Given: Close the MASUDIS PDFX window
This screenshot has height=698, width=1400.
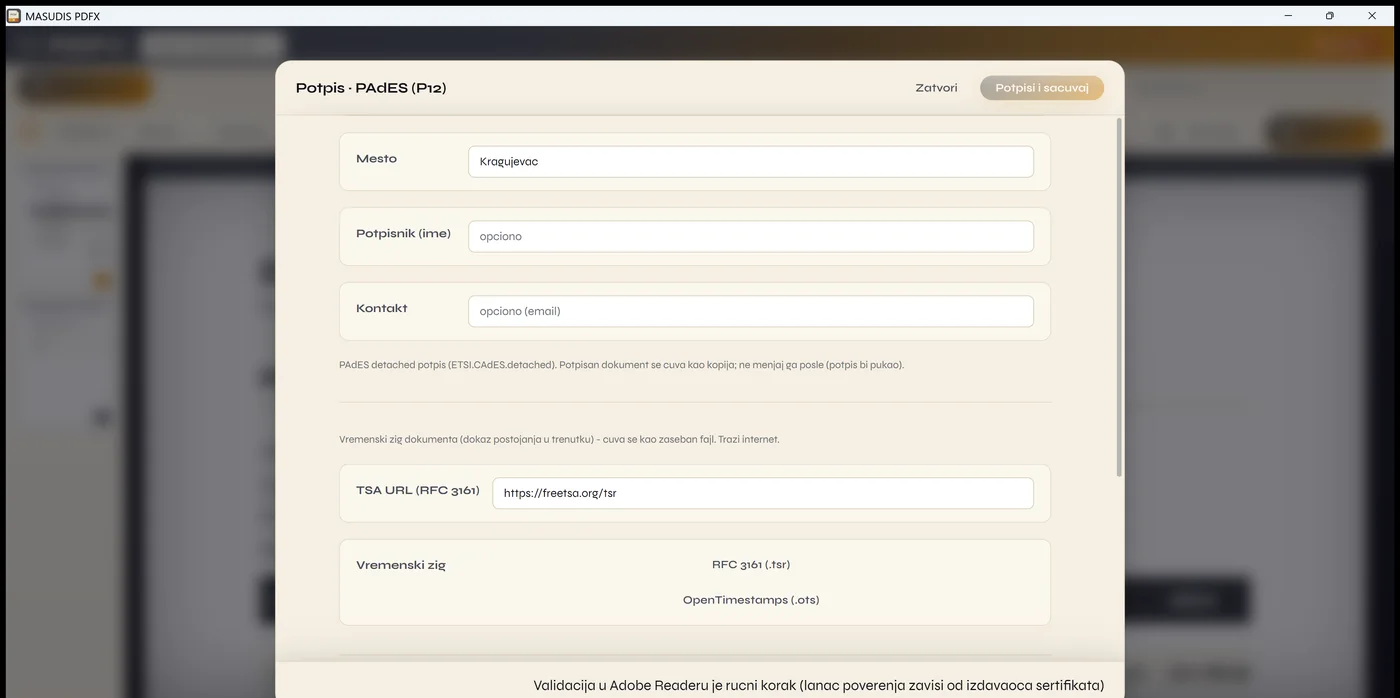Looking at the screenshot, I should (x=1372, y=16).
